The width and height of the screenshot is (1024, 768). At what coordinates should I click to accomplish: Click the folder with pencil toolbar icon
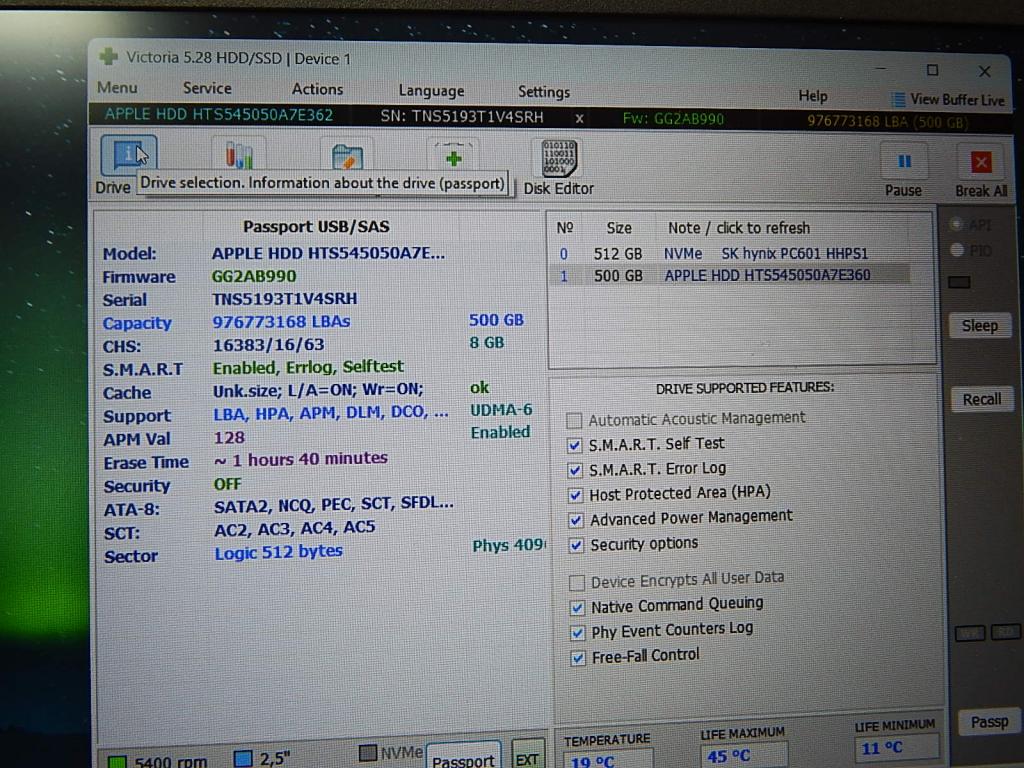point(347,157)
